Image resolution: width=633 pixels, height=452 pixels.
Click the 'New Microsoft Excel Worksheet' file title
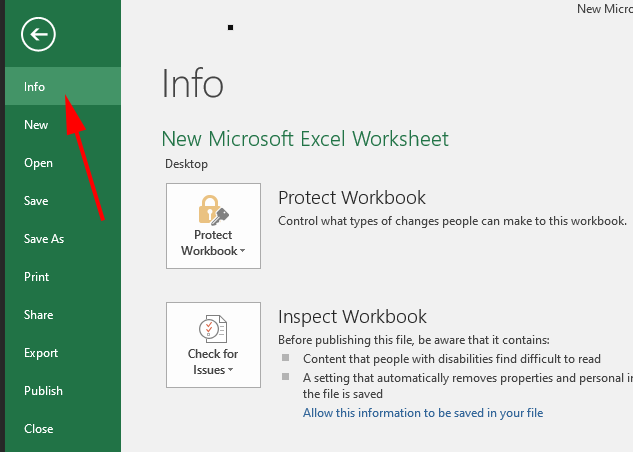pyautogui.click(x=305, y=139)
